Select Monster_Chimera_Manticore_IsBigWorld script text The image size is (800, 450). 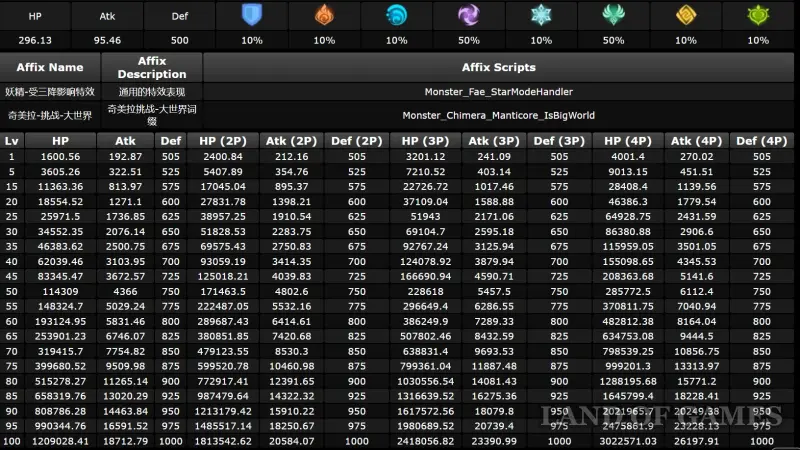(x=498, y=115)
